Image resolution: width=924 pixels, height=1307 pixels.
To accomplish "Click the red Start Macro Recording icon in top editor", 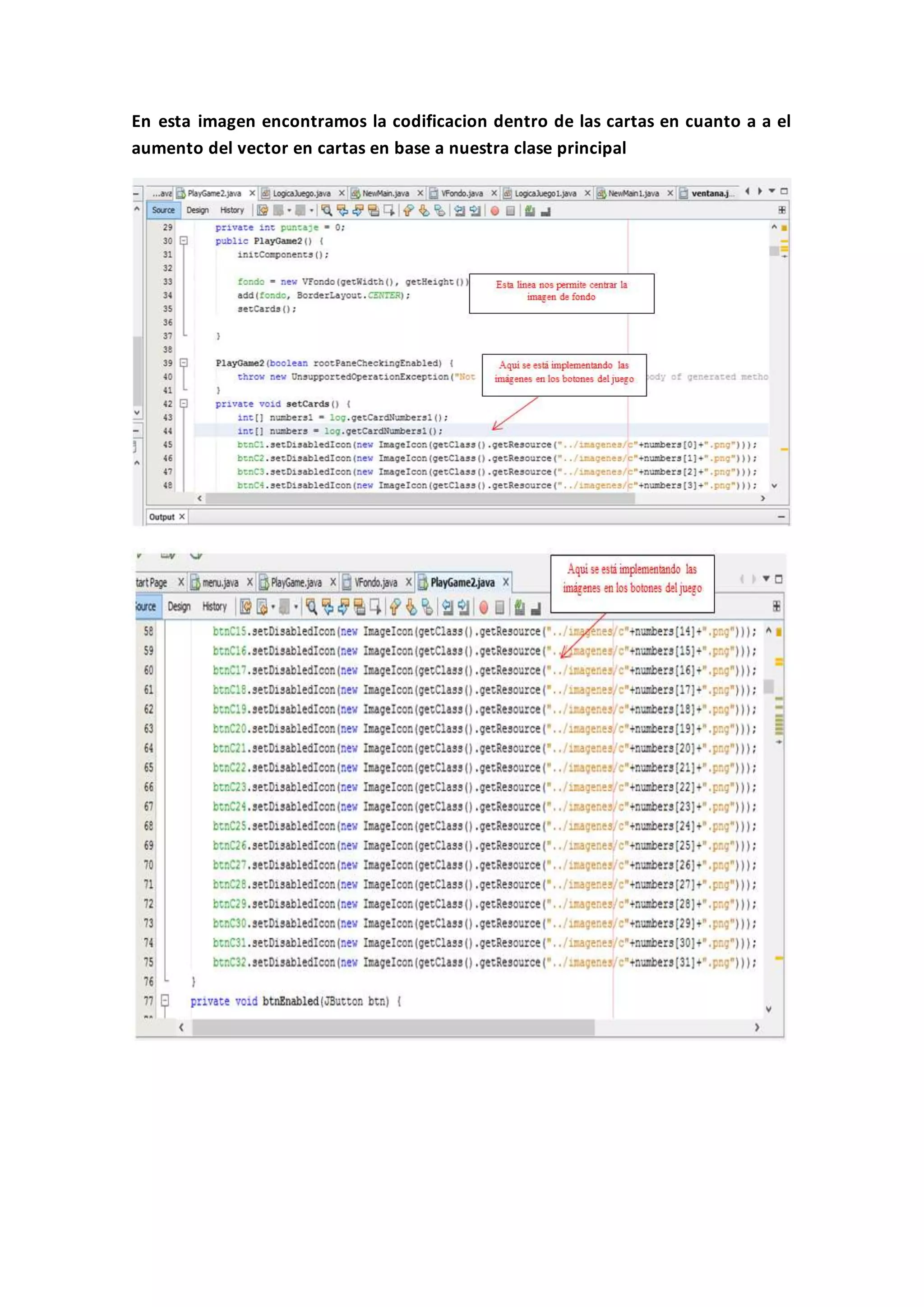I will pyautogui.click(x=494, y=211).
